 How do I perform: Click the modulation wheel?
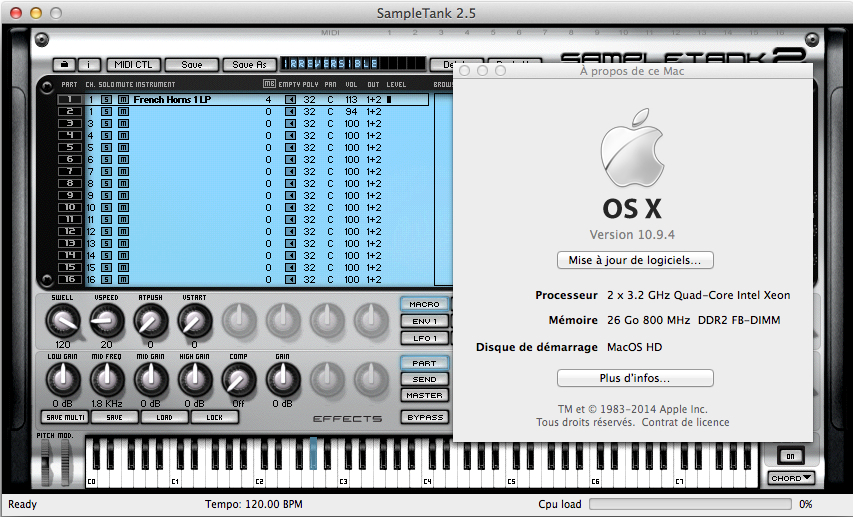(66, 462)
